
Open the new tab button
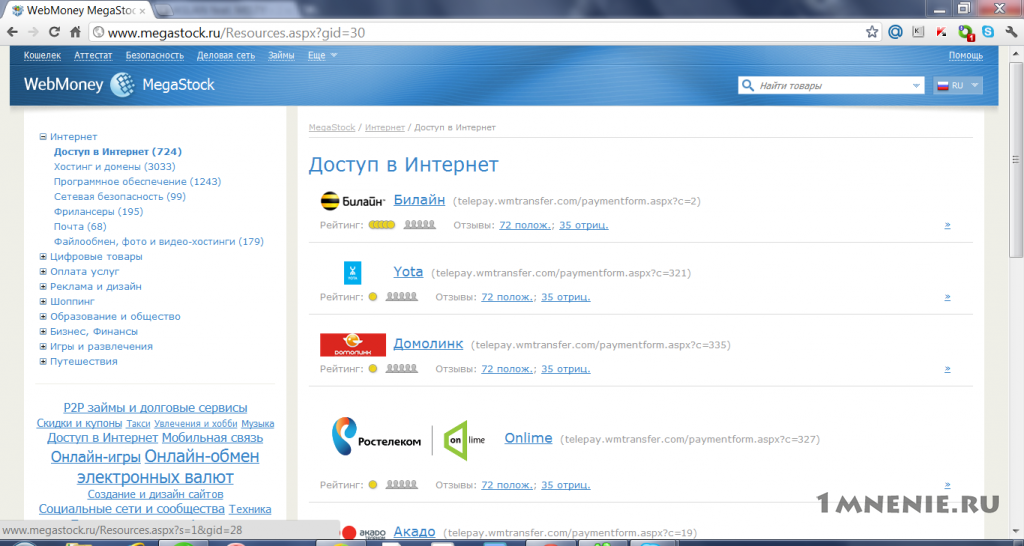coord(165,10)
